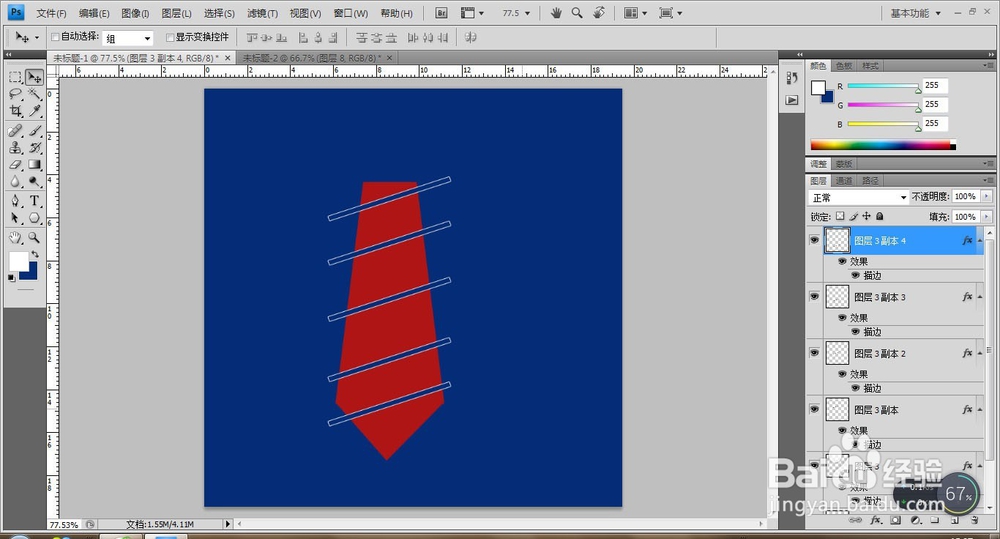Click foreground color swatch in toolbox
The height and width of the screenshot is (539, 1000).
coord(18,260)
